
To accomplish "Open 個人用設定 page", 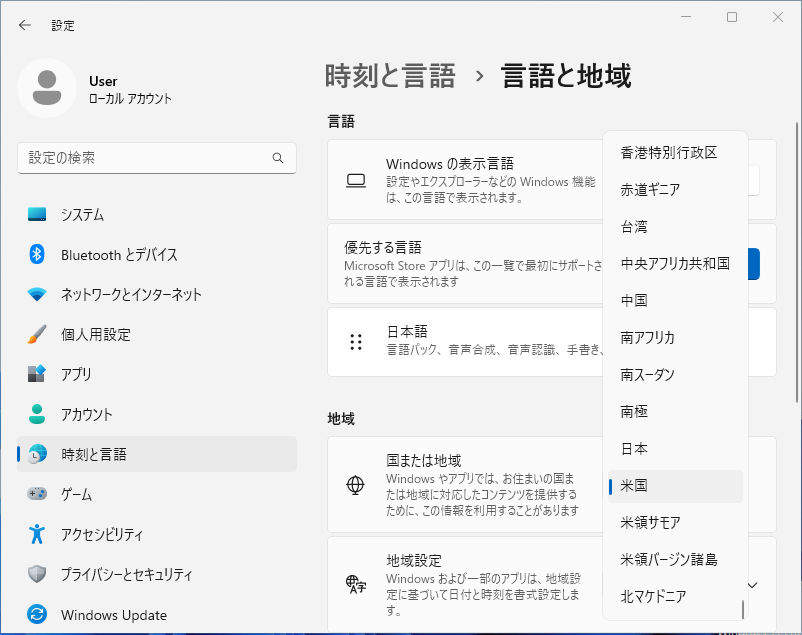I will [157, 334].
